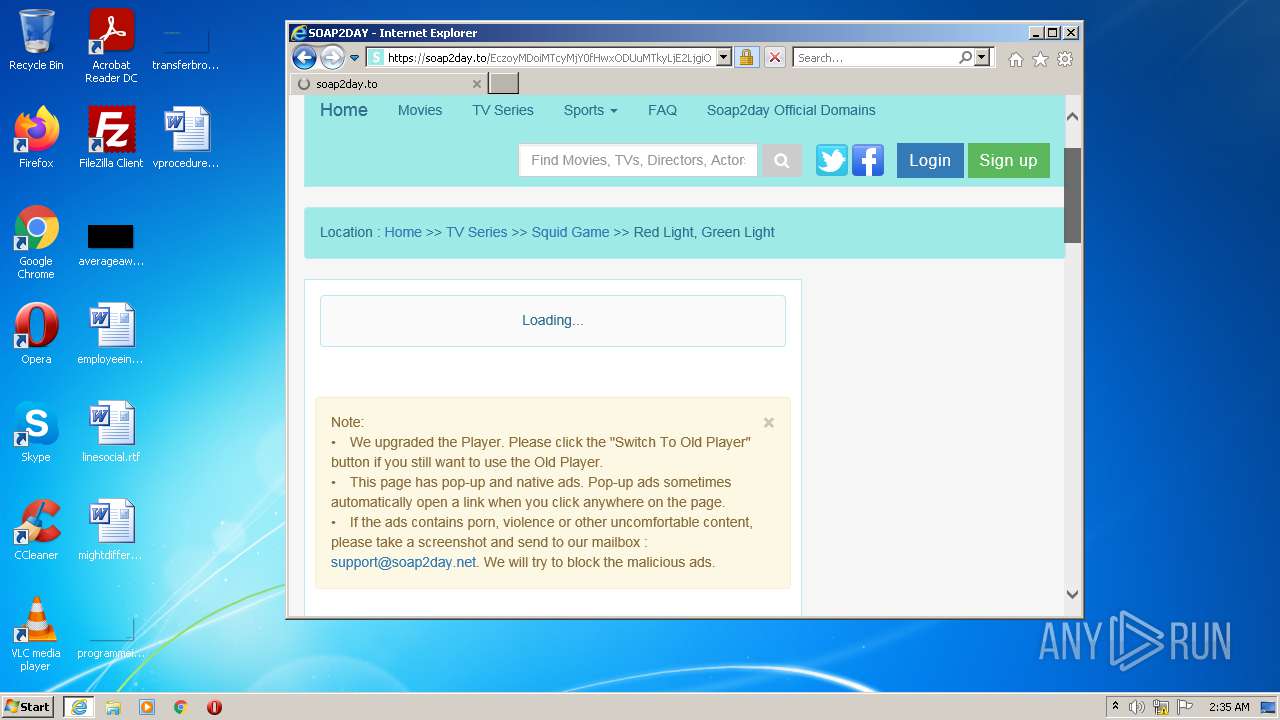Viewport: 1280px width, 720px height.
Task: Click the page scrollbar down arrow
Action: point(1072,594)
